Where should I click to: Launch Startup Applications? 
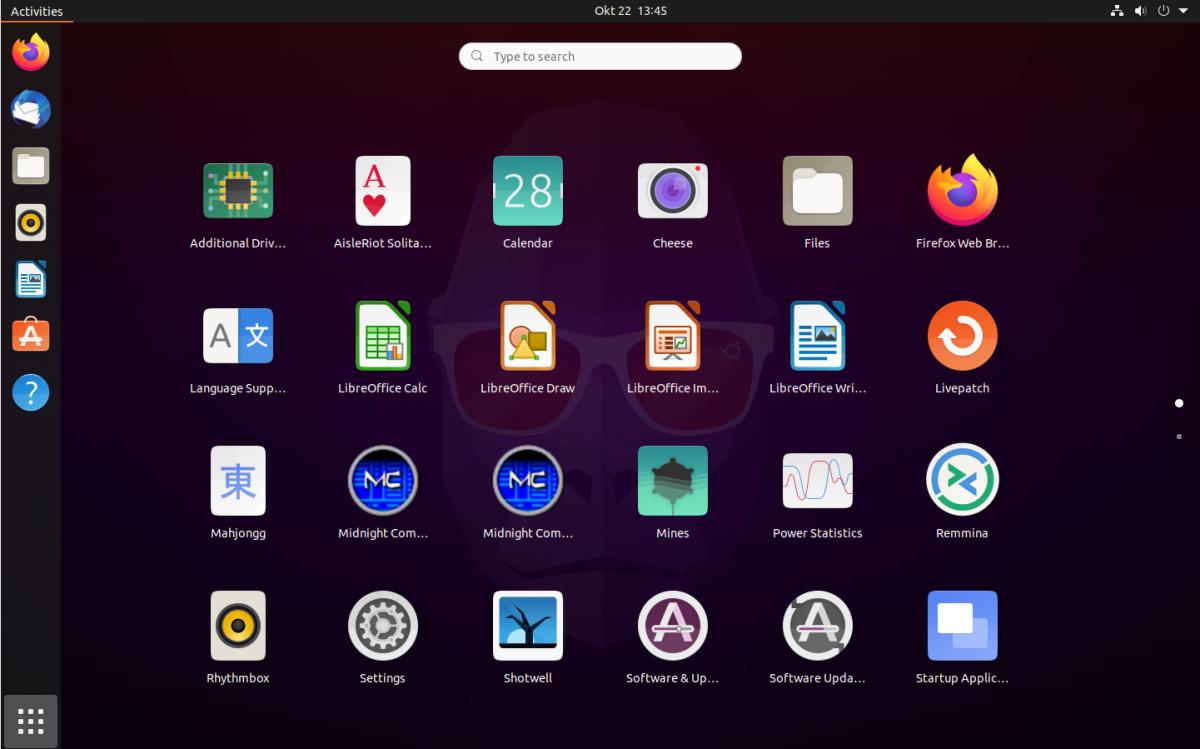click(961, 626)
